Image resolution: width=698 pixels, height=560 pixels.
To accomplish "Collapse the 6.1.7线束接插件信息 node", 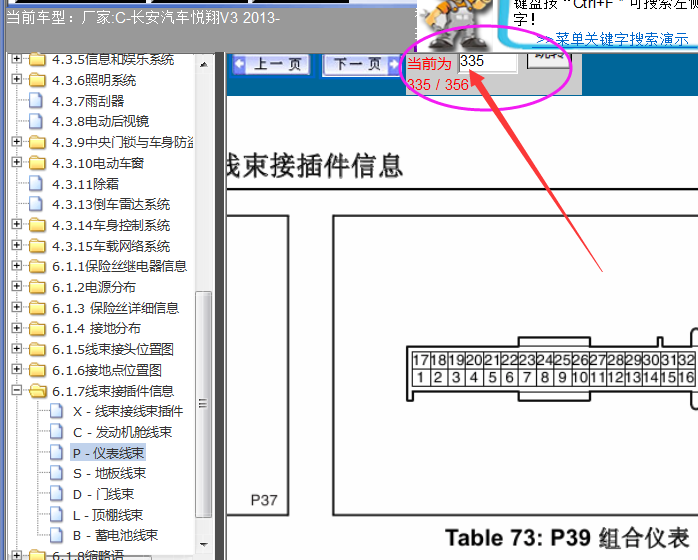I will 16,390.
